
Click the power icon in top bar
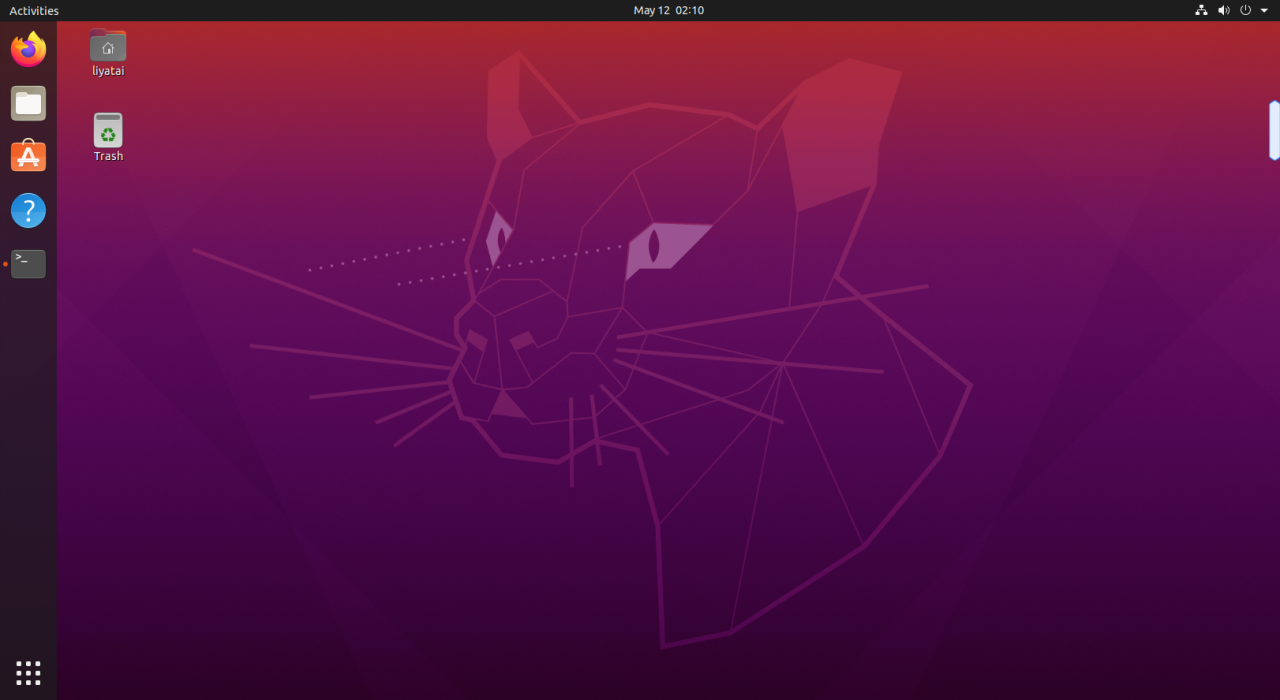coord(1245,10)
